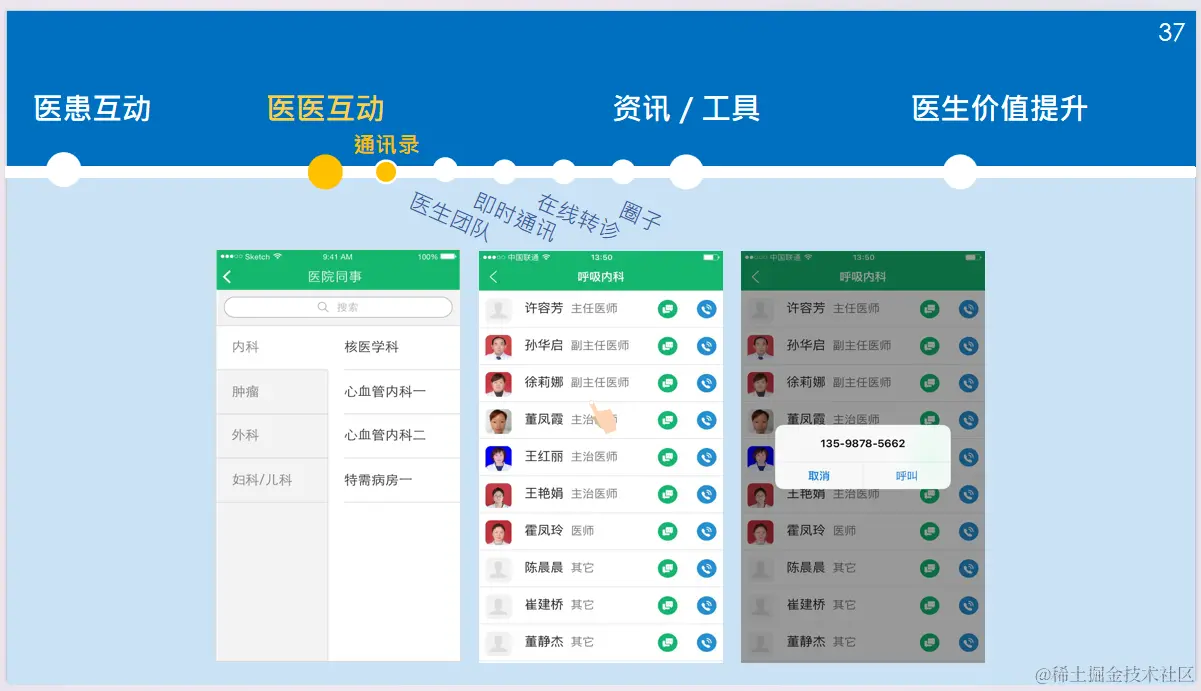Message 孙华启 via green chat icon, middle phone
This screenshot has height=691, width=1201.
tap(668, 346)
